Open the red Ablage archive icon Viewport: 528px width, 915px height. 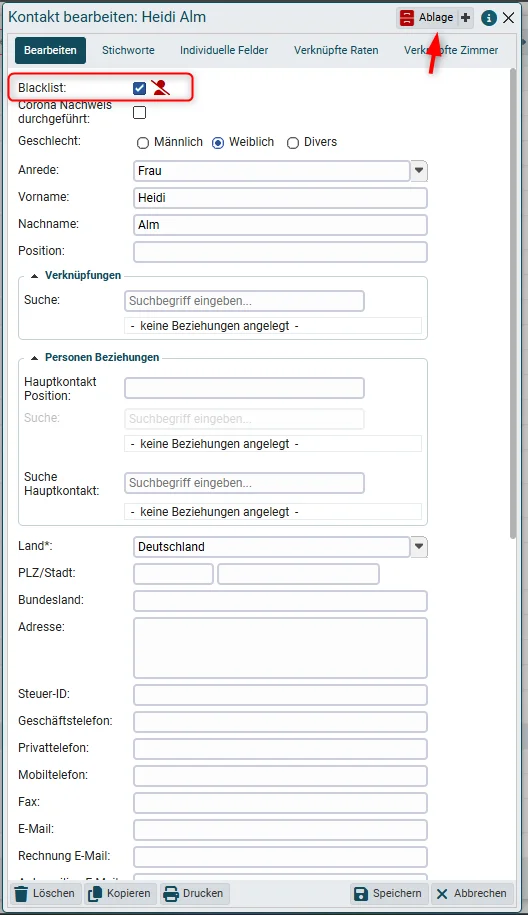pos(407,18)
